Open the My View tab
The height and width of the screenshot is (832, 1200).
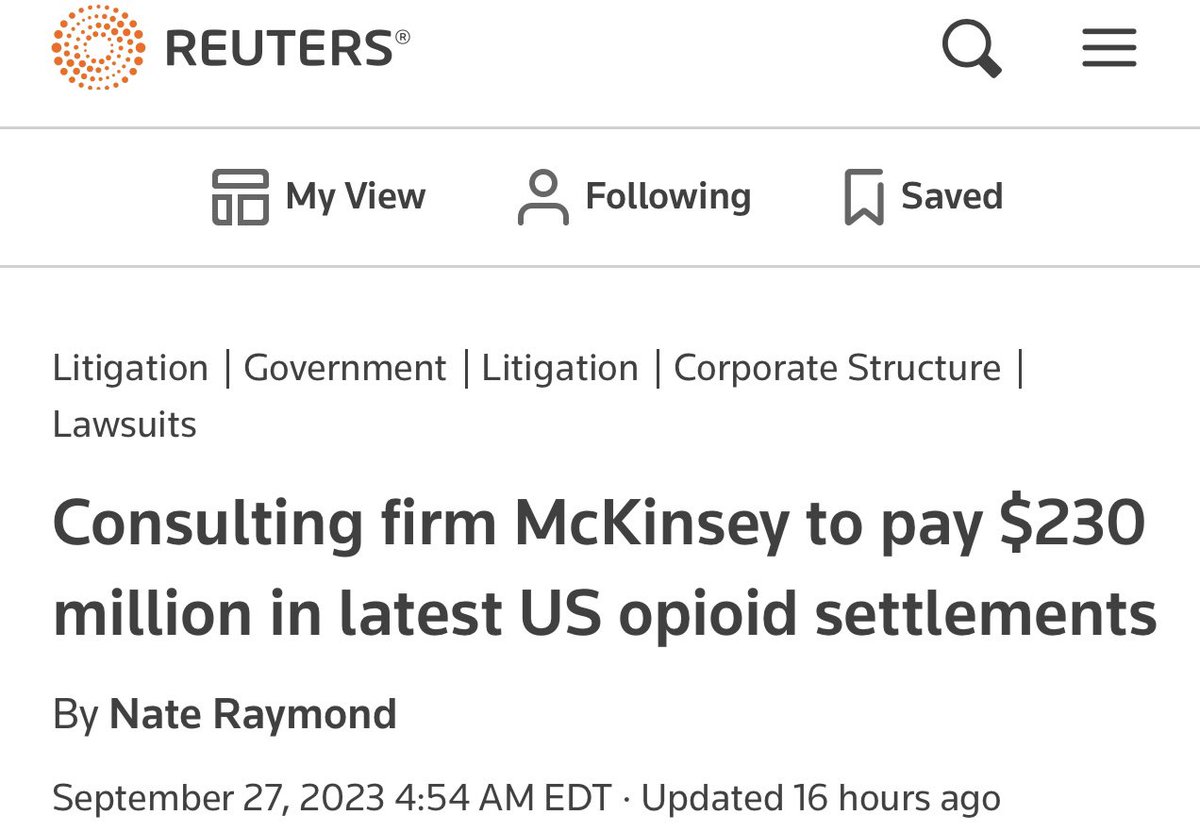pyautogui.click(x=355, y=196)
